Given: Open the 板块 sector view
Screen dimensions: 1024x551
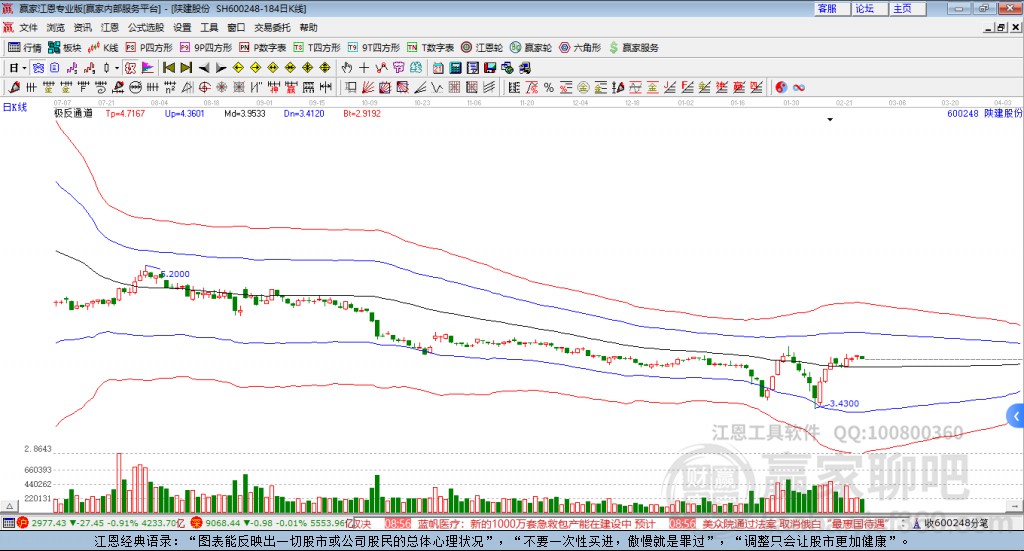Looking at the screenshot, I should tap(65, 48).
